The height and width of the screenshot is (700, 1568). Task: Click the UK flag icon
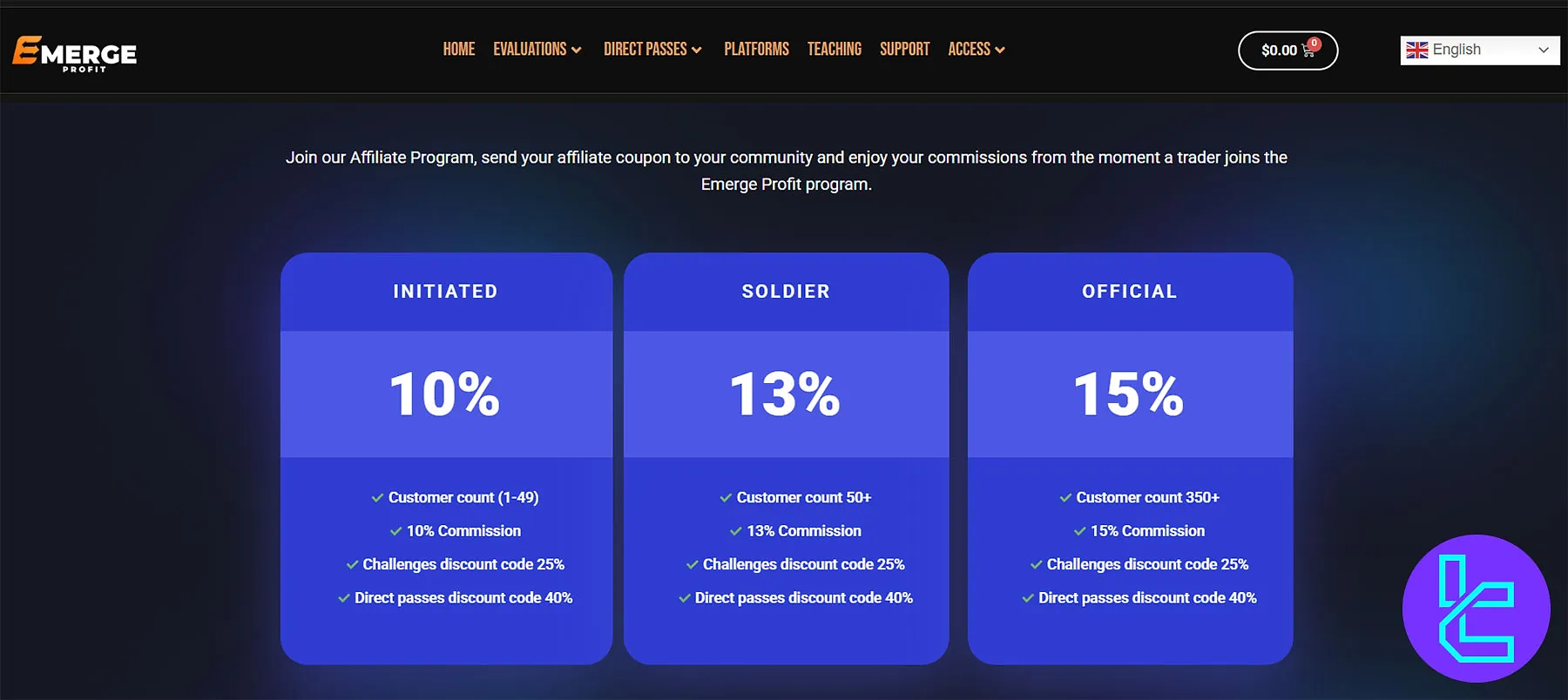coord(1417,50)
